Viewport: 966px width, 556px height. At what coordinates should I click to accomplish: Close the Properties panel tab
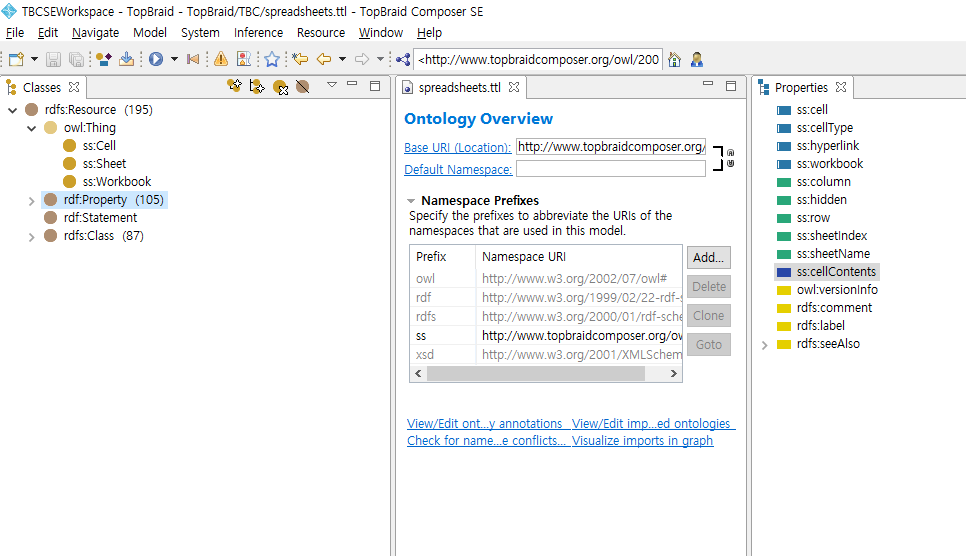pyautogui.click(x=841, y=88)
